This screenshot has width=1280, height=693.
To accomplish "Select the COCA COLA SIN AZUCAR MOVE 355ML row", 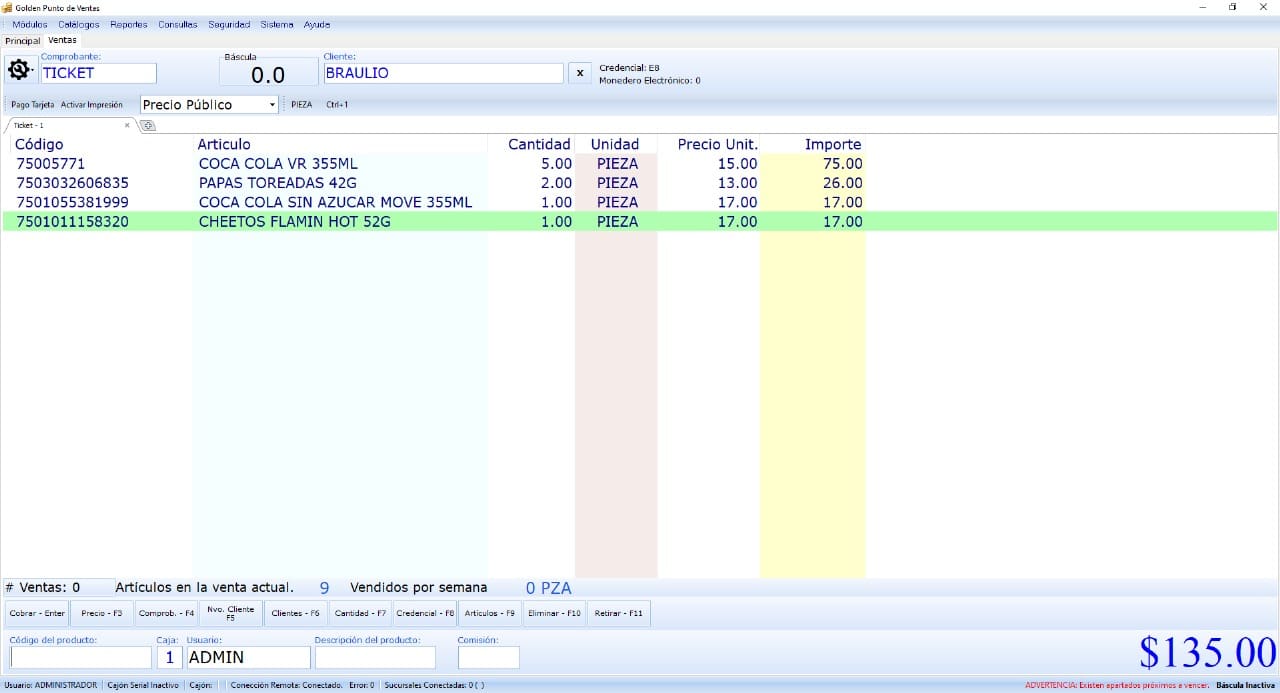I will coord(640,202).
